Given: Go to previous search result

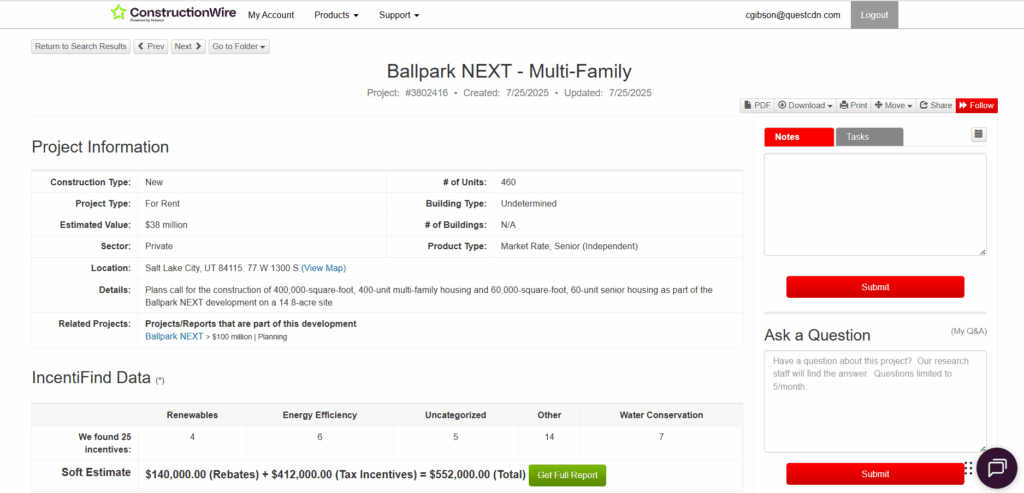Looking at the screenshot, I should pyautogui.click(x=151, y=46).
